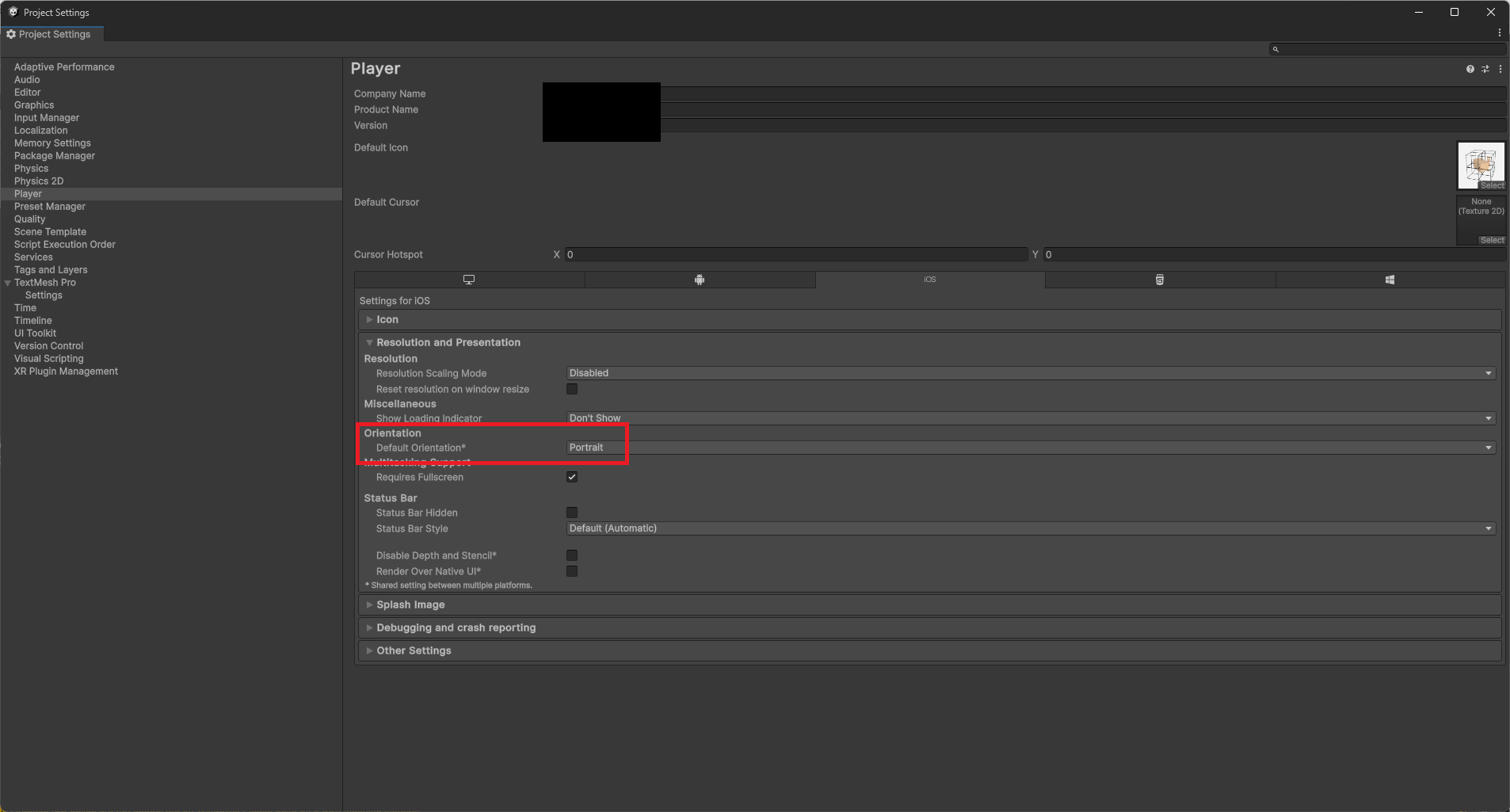Viewport: 1510px width, 812px height.
Task: Select Graphics in the settings sidebar
Action: point(34,105)
